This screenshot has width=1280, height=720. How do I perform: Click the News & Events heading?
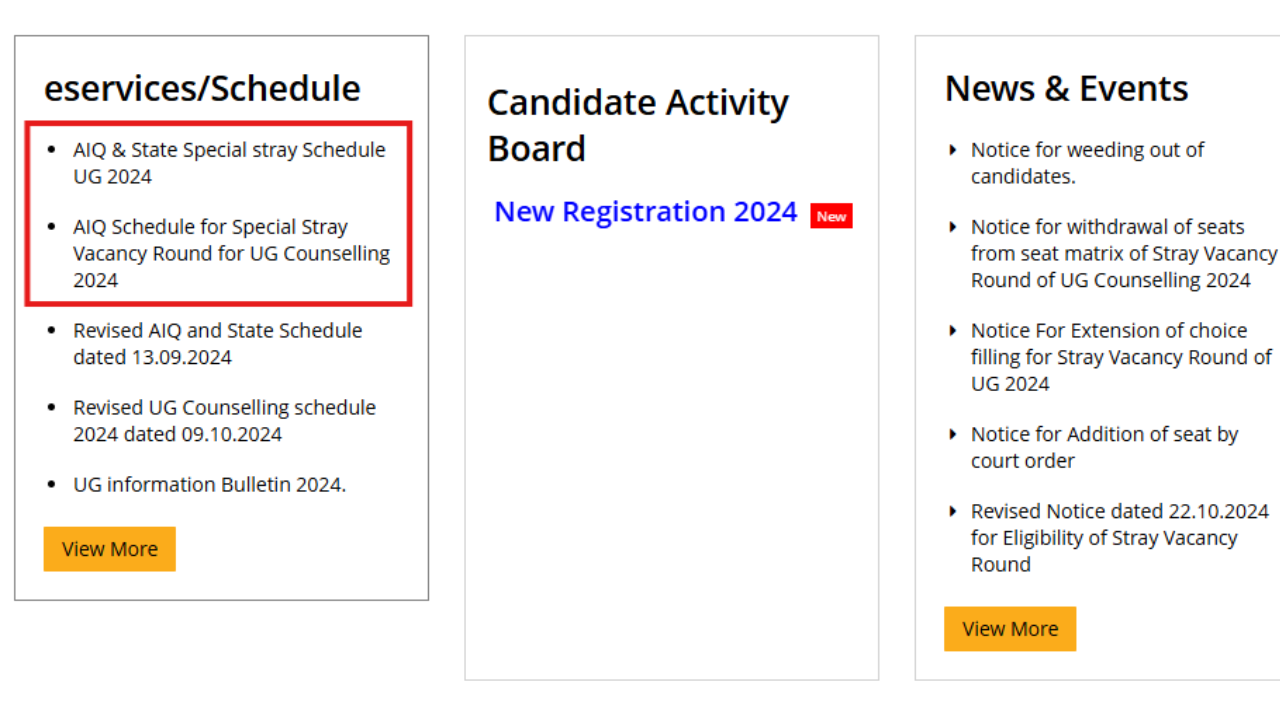click(1066, 88)
